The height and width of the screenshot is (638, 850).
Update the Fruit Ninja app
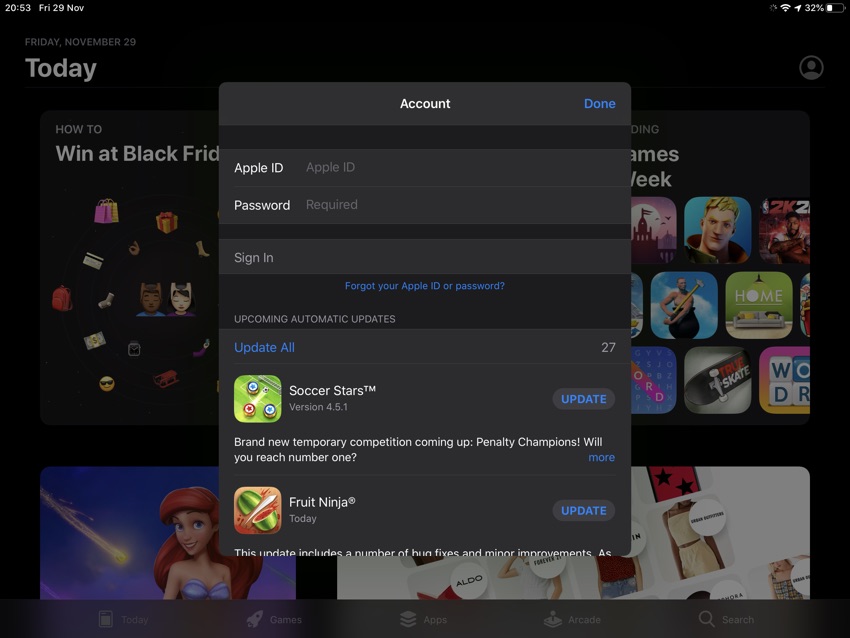[x=584, y=511]
